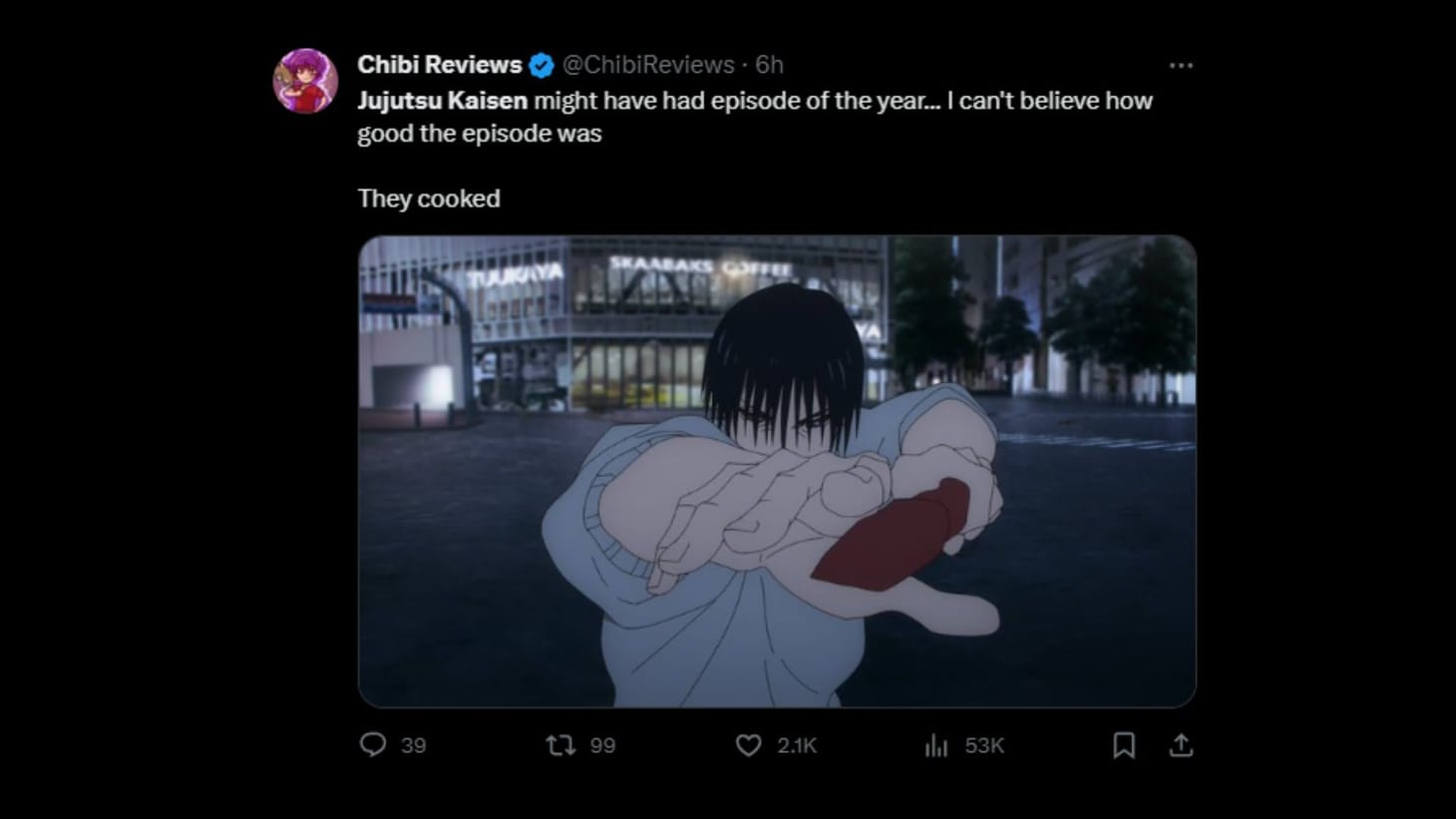This screenshot has height=819, width=1456.
Task: Click the bold Jujutsu Kaisen text
Action: 442,101
